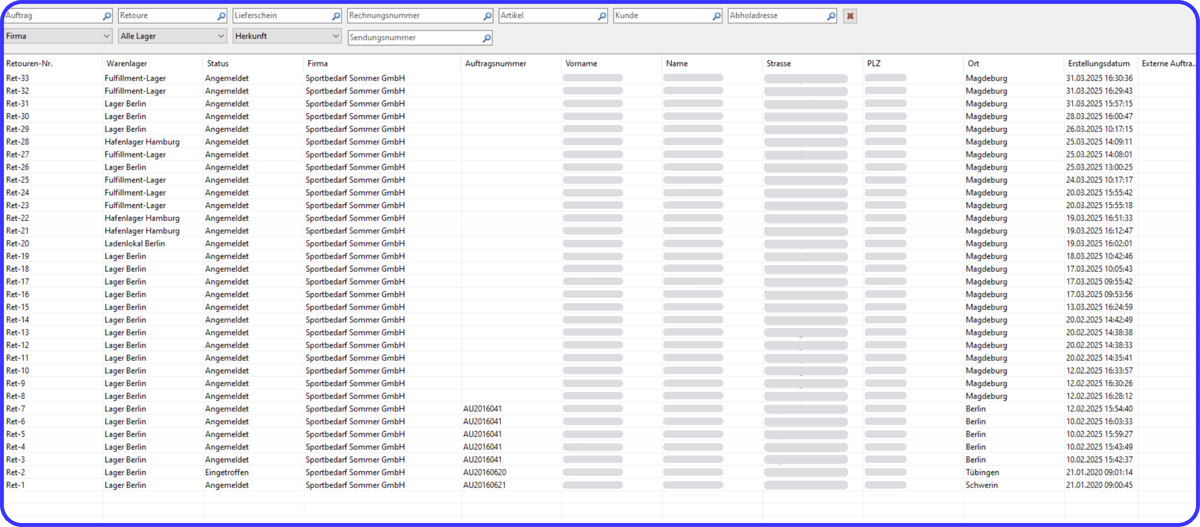Click Angemeldet status in the Ret-10 row
Image resolution: width=1200 pixels, height=527 pixels.
pyautogui.click(x=226, y=370)
